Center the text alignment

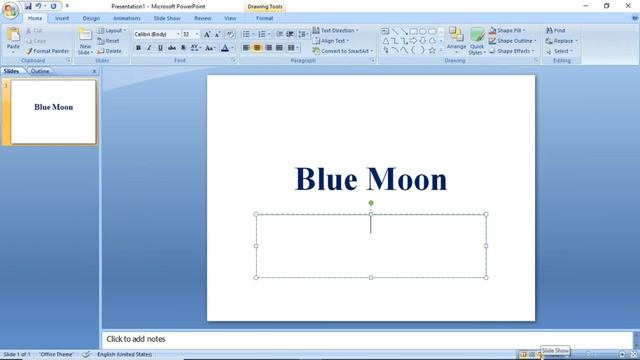(x=257, y=48)
